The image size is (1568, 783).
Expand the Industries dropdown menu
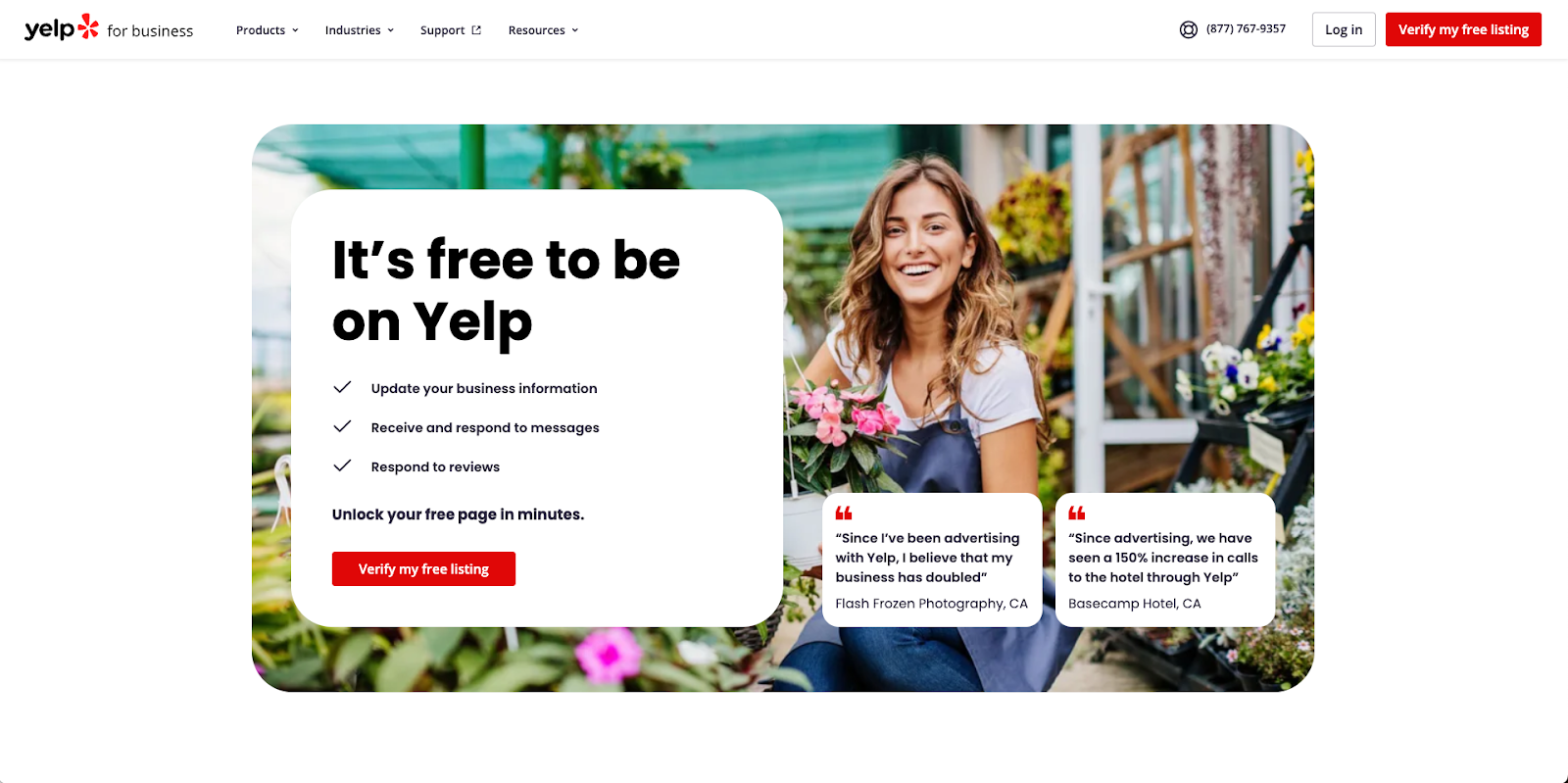[360, 30]
